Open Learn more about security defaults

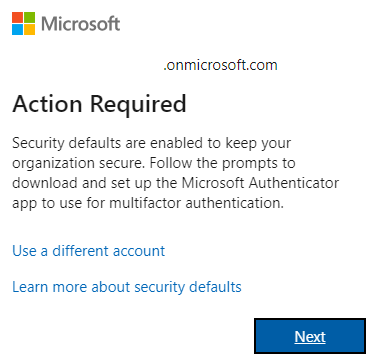pos(127,287)
